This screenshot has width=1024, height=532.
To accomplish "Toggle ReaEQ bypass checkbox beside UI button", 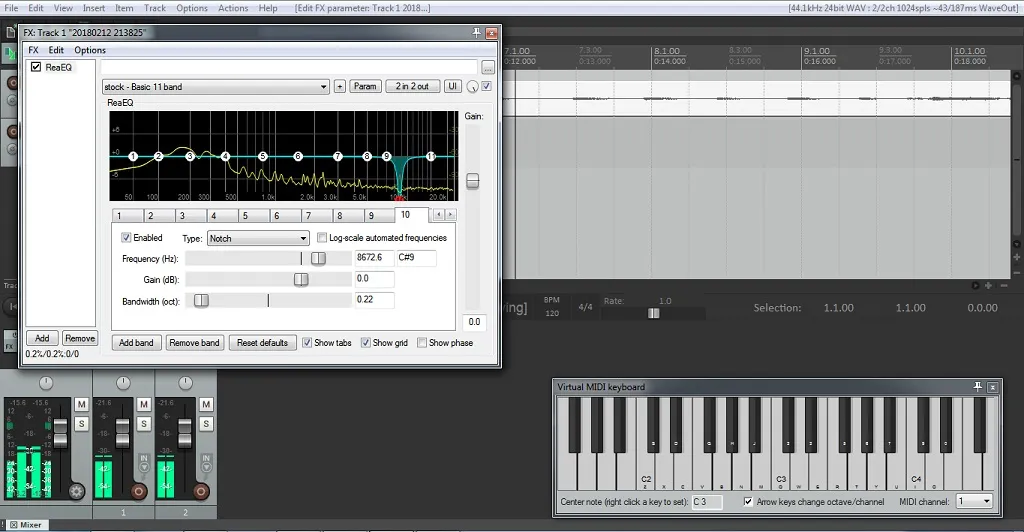I will [x=487, y=86].
